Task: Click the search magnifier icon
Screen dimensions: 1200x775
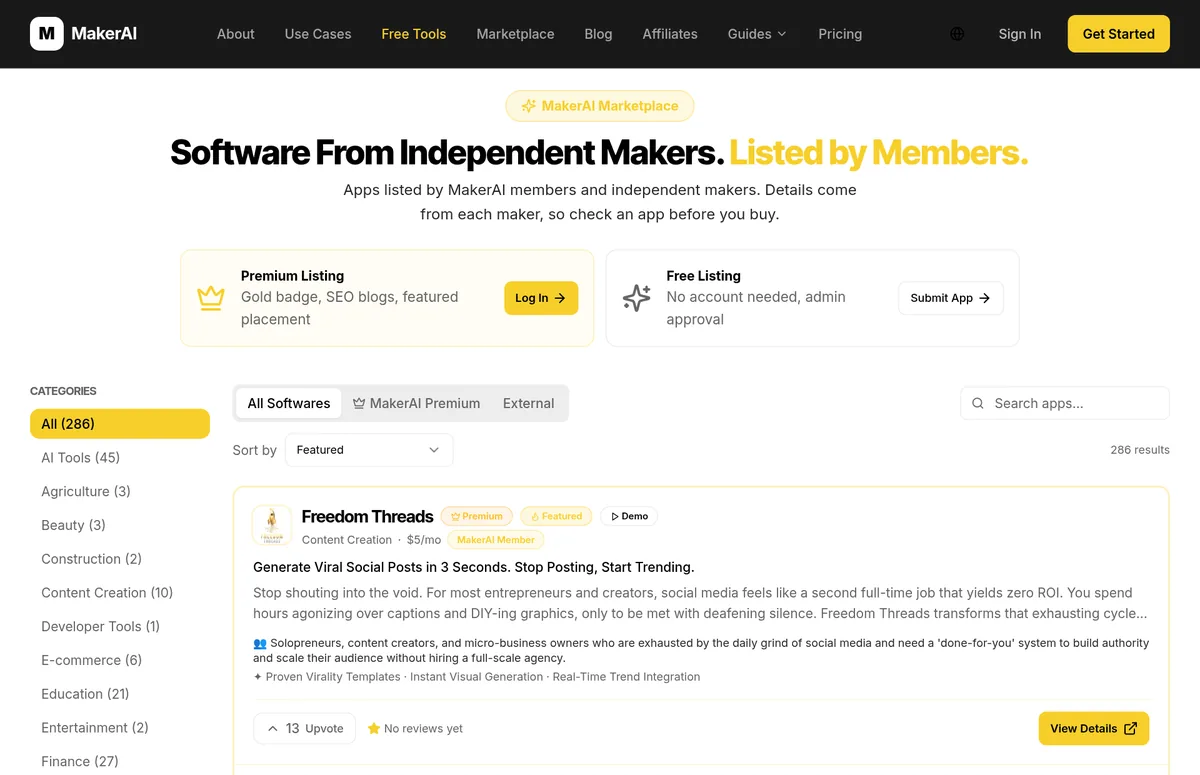Action: (978, 403)
